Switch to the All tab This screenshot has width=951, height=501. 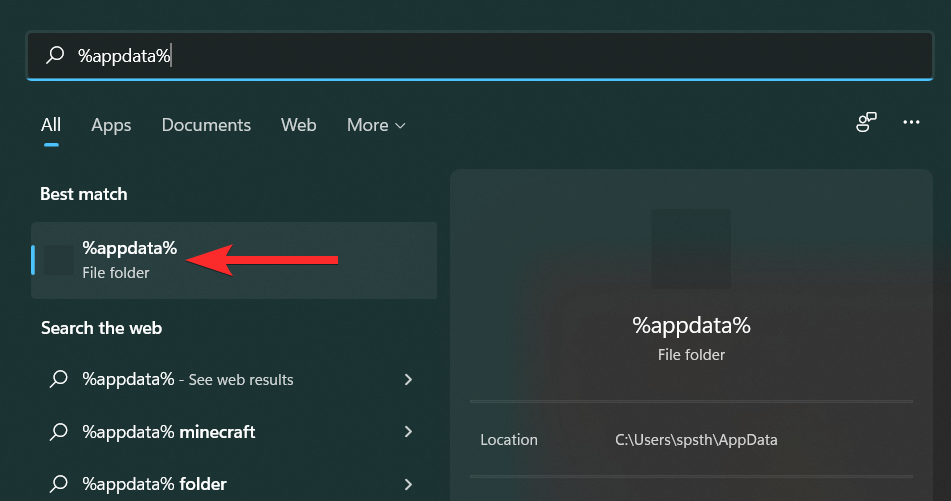tap(51, 125)
